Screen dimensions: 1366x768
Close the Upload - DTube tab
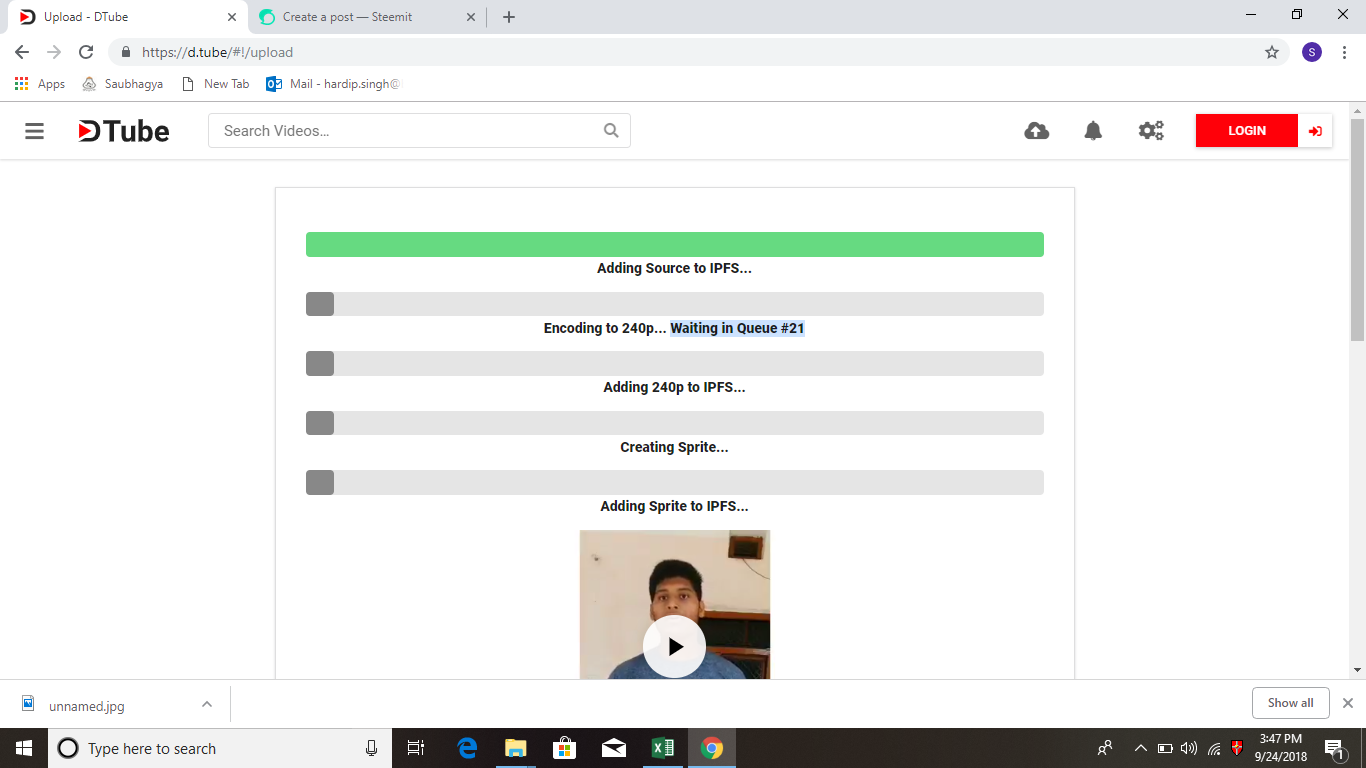pyautogui.click(x=231, y=17)
